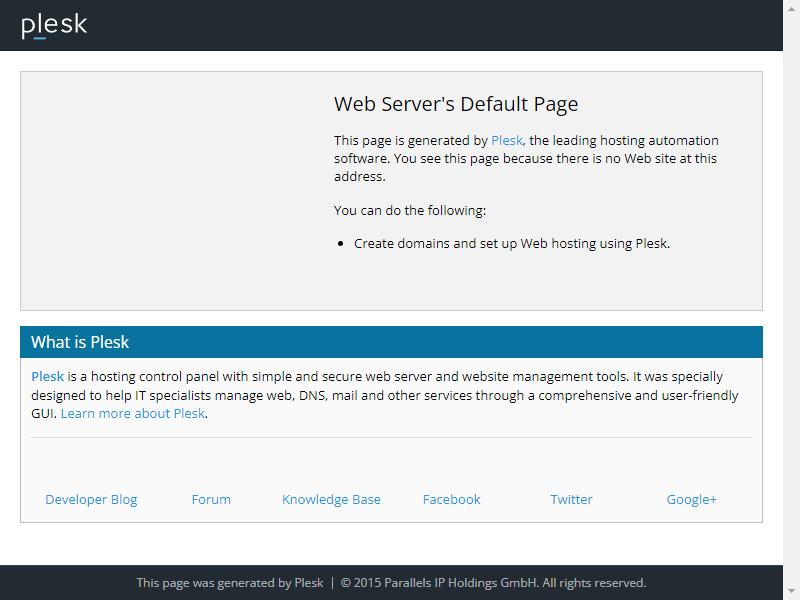Visit the Developer Blog link
This screenshot has height=600, width=800.
[91, 499]
